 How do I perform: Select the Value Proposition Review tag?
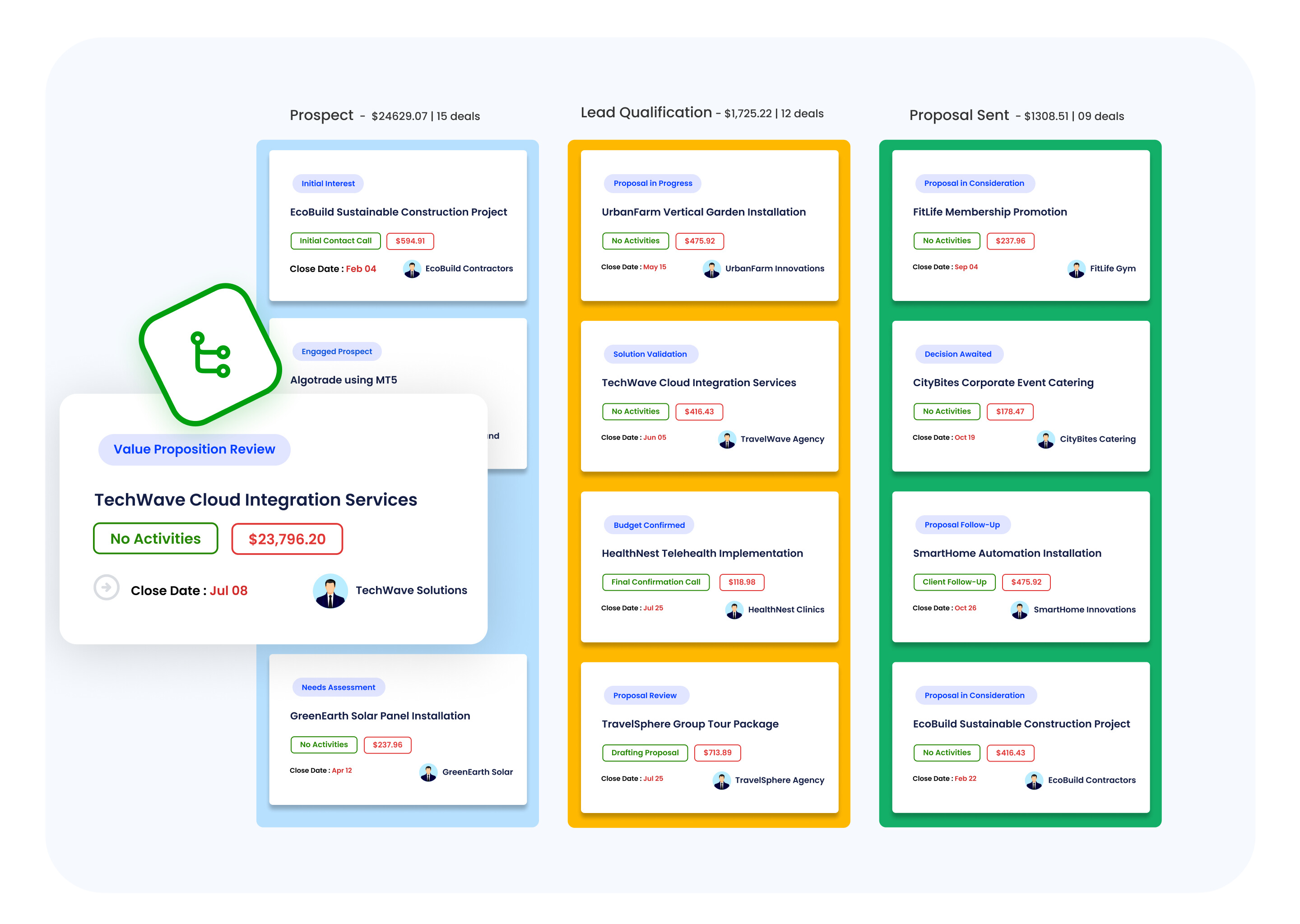click(194, 449)
